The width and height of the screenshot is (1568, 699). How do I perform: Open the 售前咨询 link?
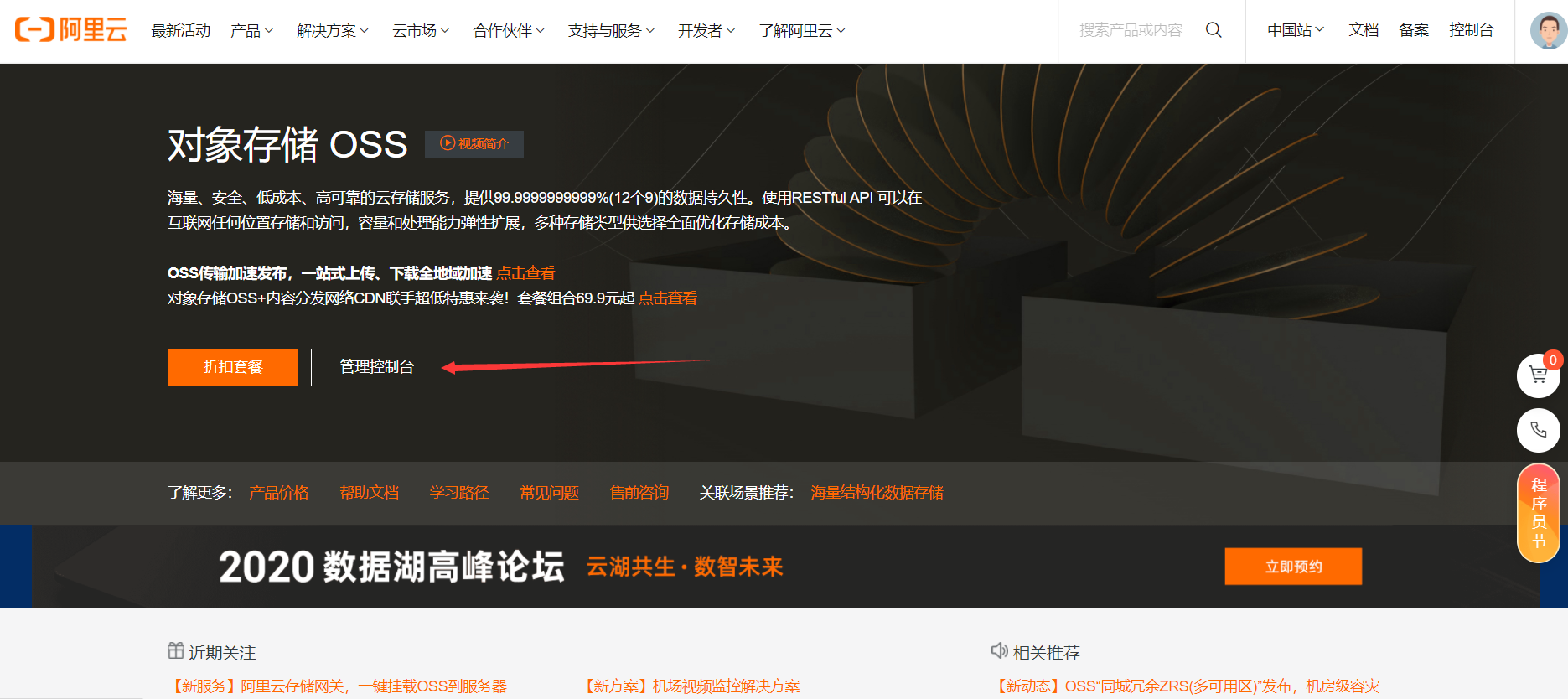click(639, 493)
